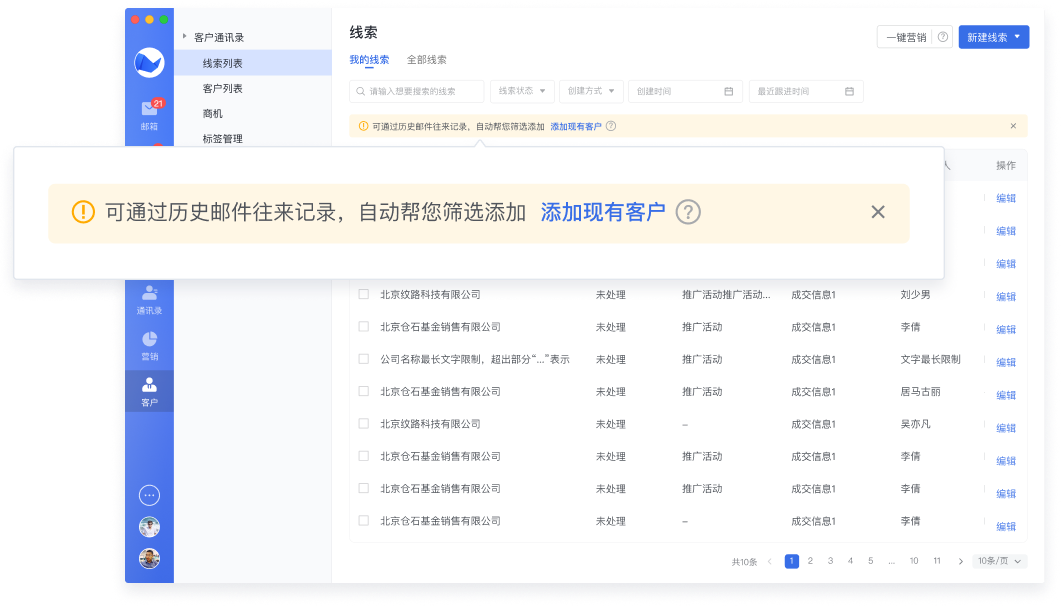Click the more options ellipsis icon in sidebar

[x=149, y=495]
